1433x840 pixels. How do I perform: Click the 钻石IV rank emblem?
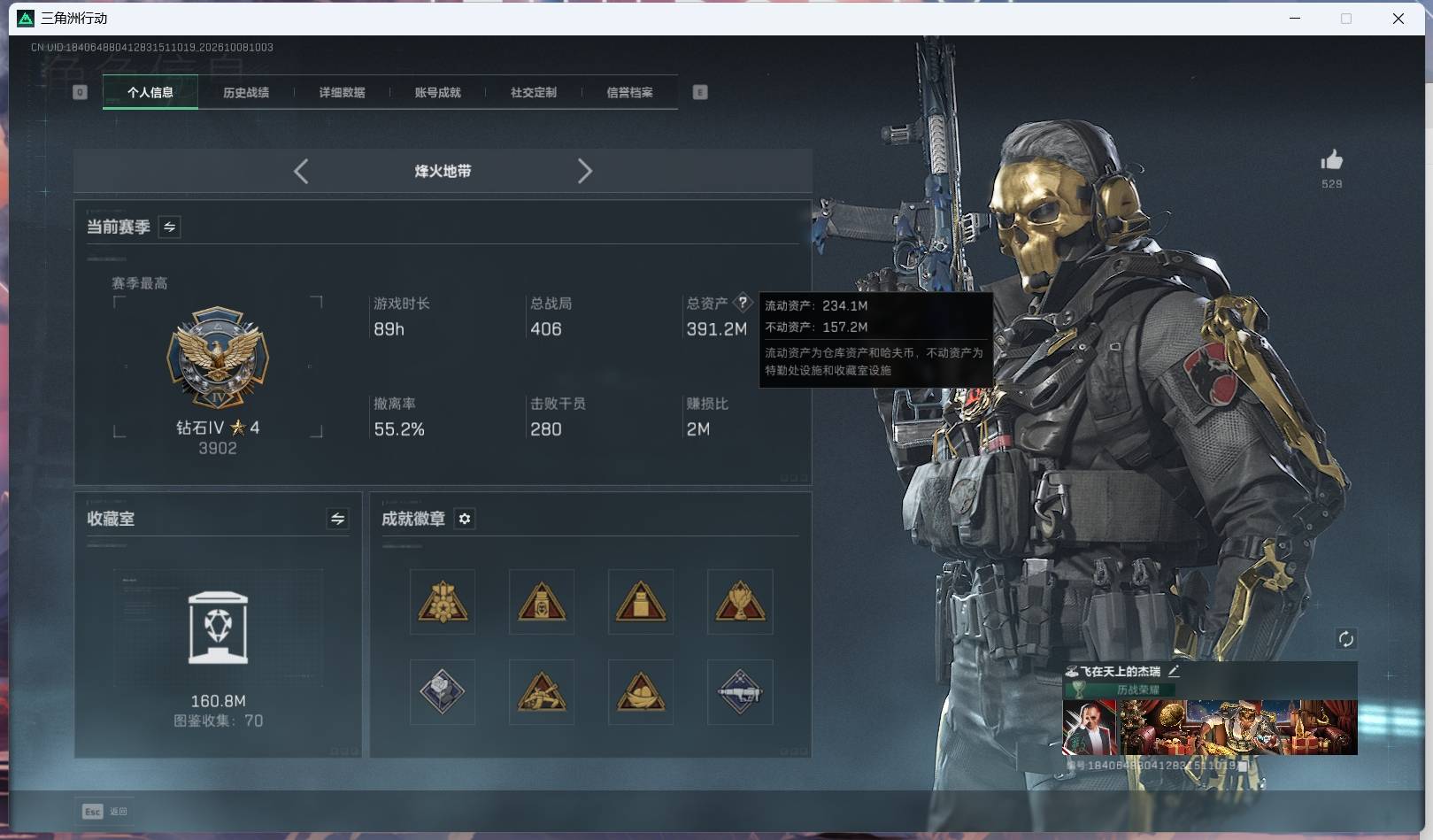click(x=218, y=358)
